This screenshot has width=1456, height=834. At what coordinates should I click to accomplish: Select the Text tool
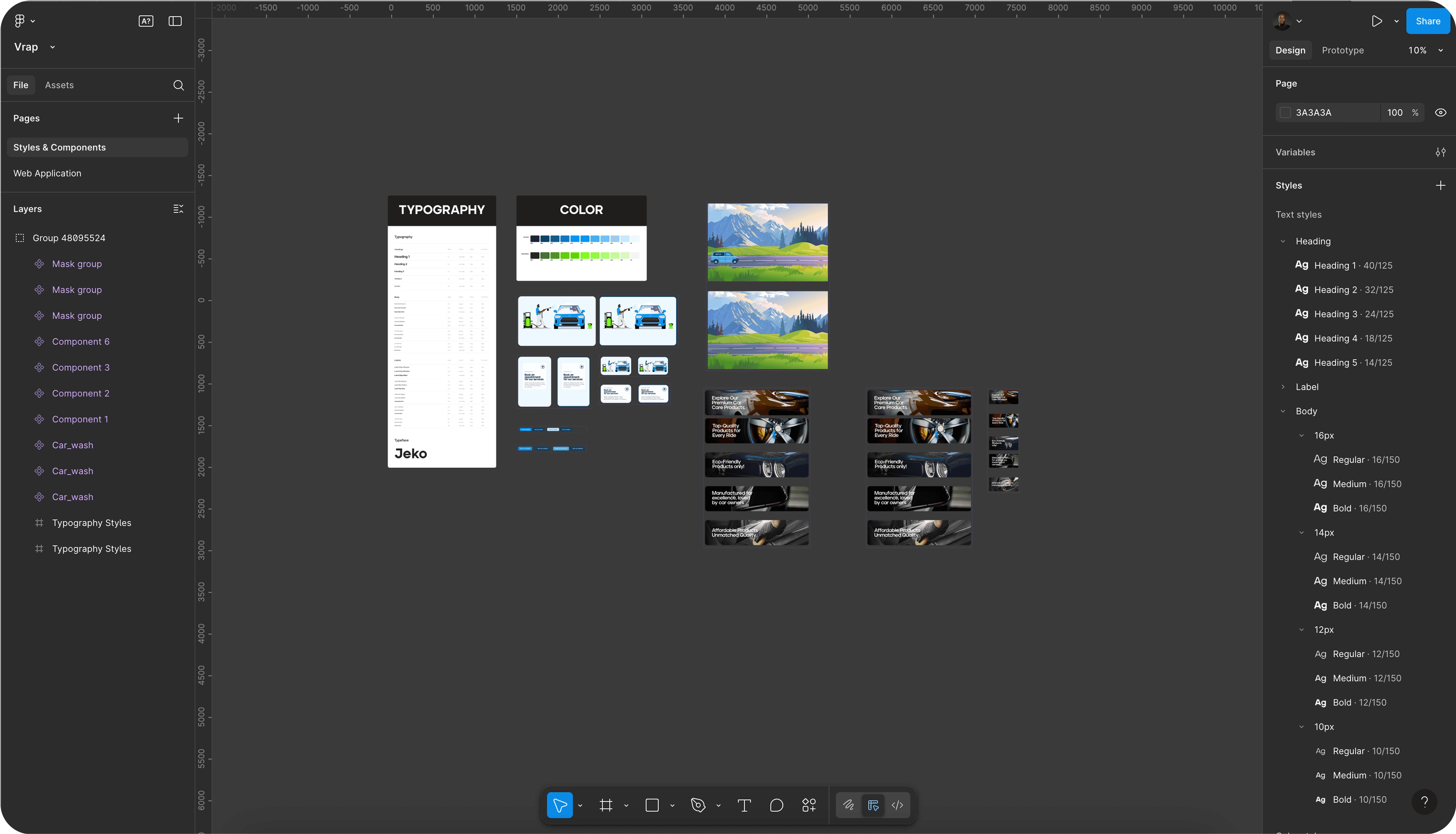[x=744, y=805]
